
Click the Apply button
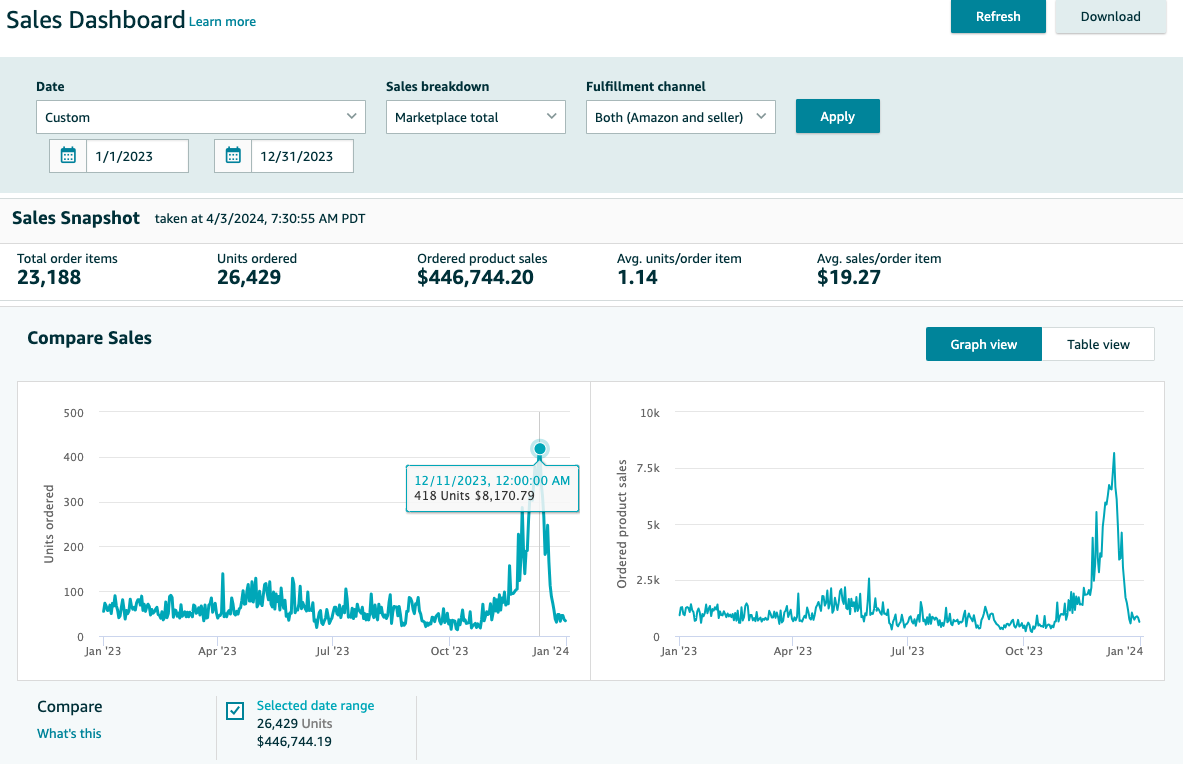(x=837, y=116)
